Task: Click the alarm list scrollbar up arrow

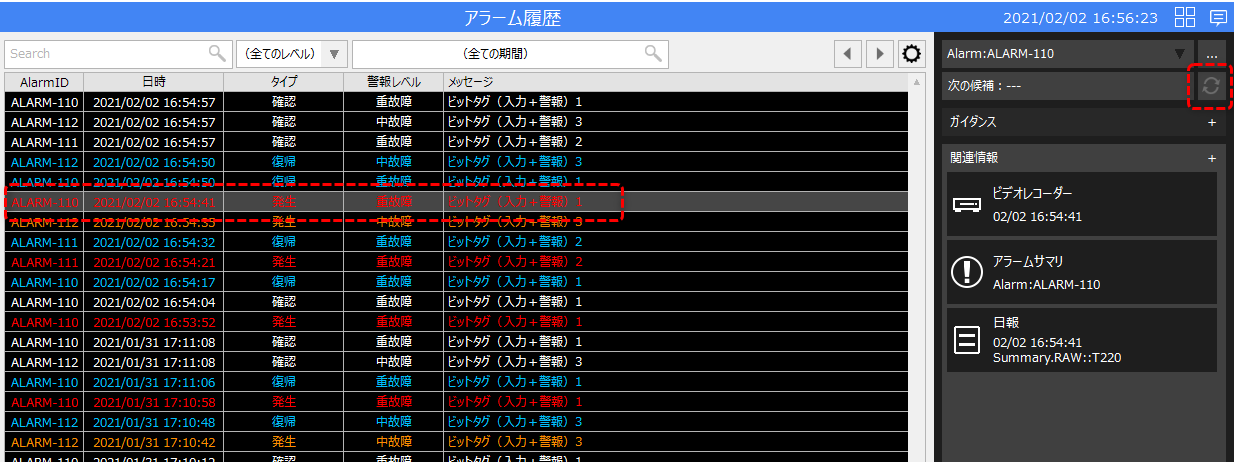Action: point(916,82)
